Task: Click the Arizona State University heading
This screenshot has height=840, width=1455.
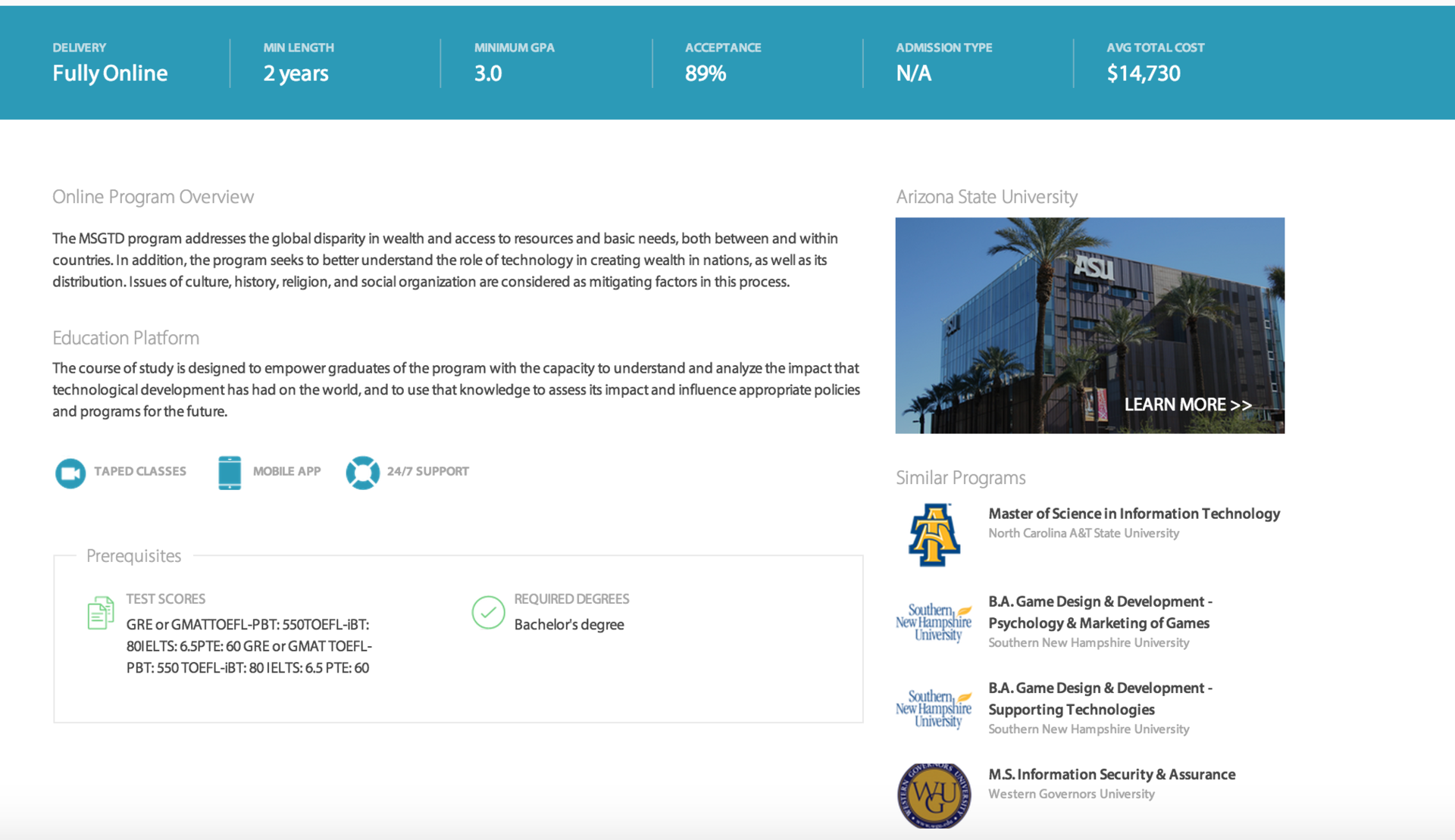Action: coord(987,197)
